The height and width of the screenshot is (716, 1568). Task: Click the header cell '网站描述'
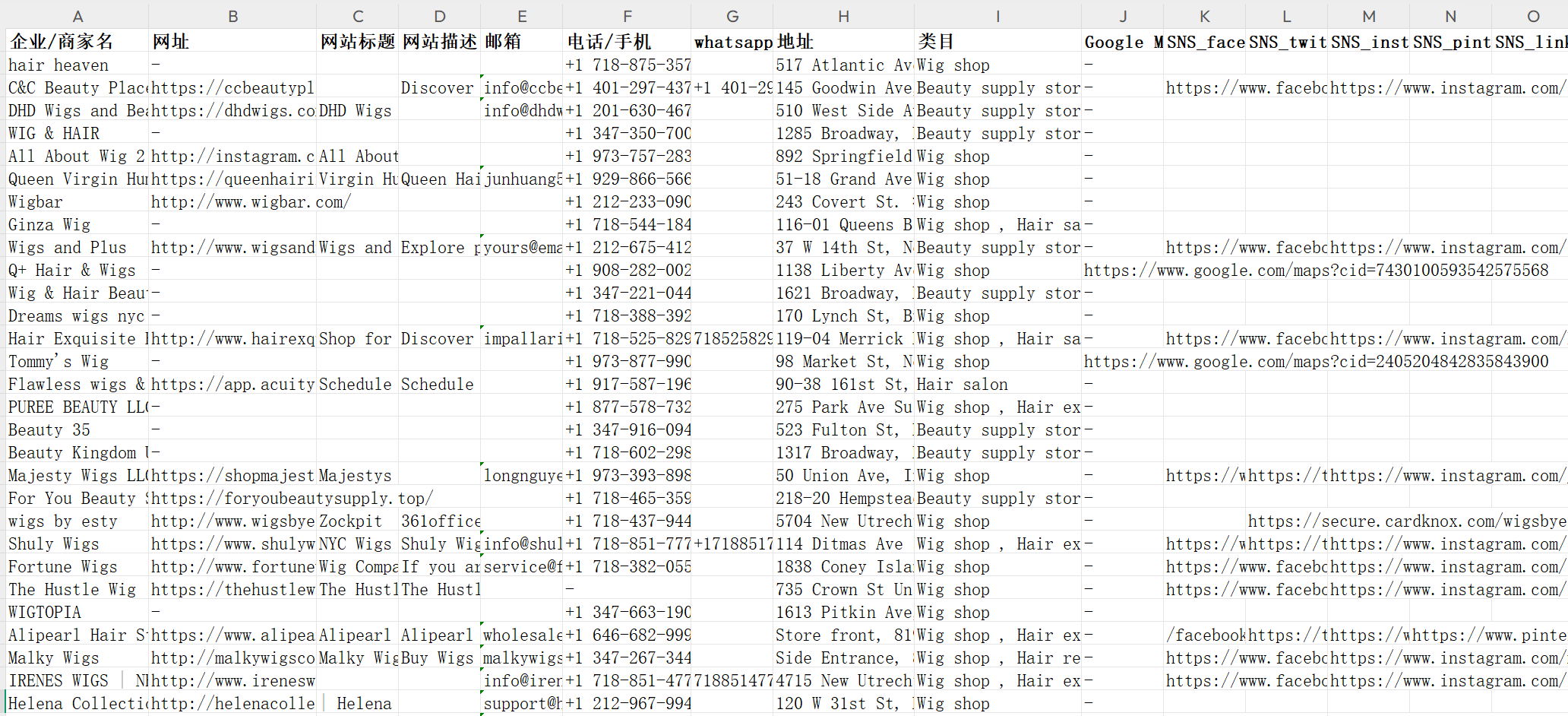(440, 42)
